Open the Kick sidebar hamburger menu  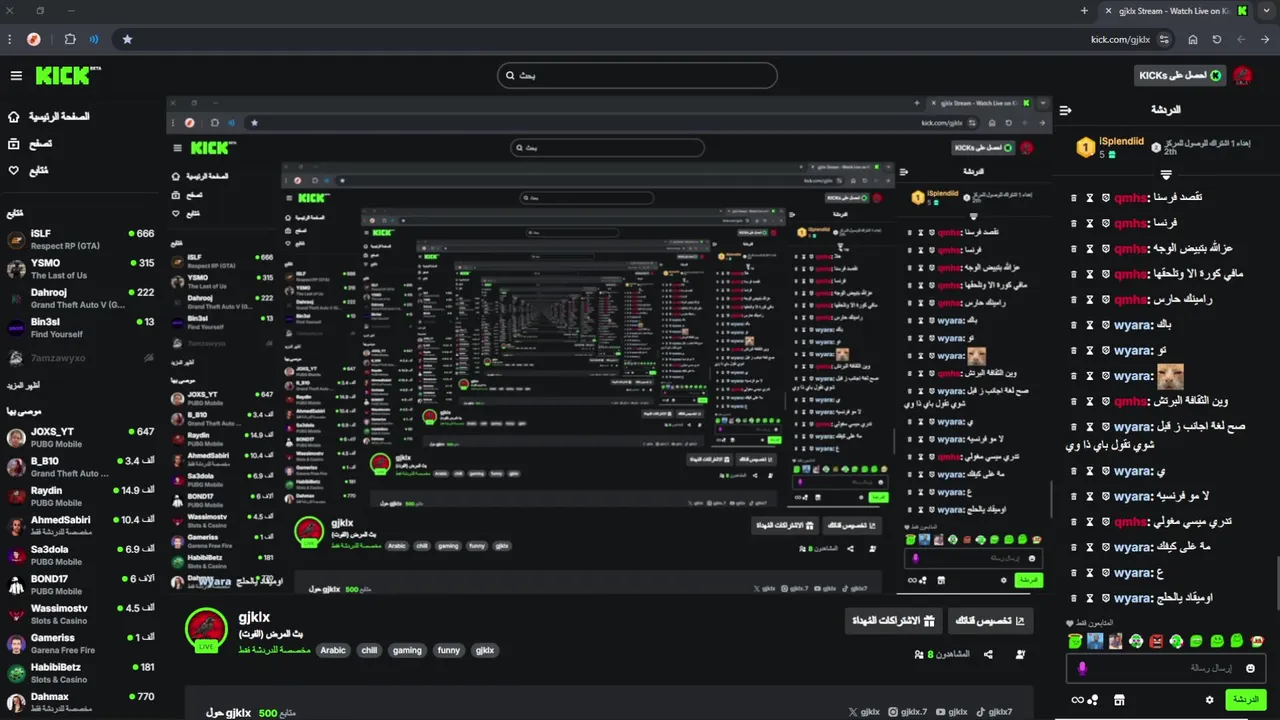coord(16,76)
